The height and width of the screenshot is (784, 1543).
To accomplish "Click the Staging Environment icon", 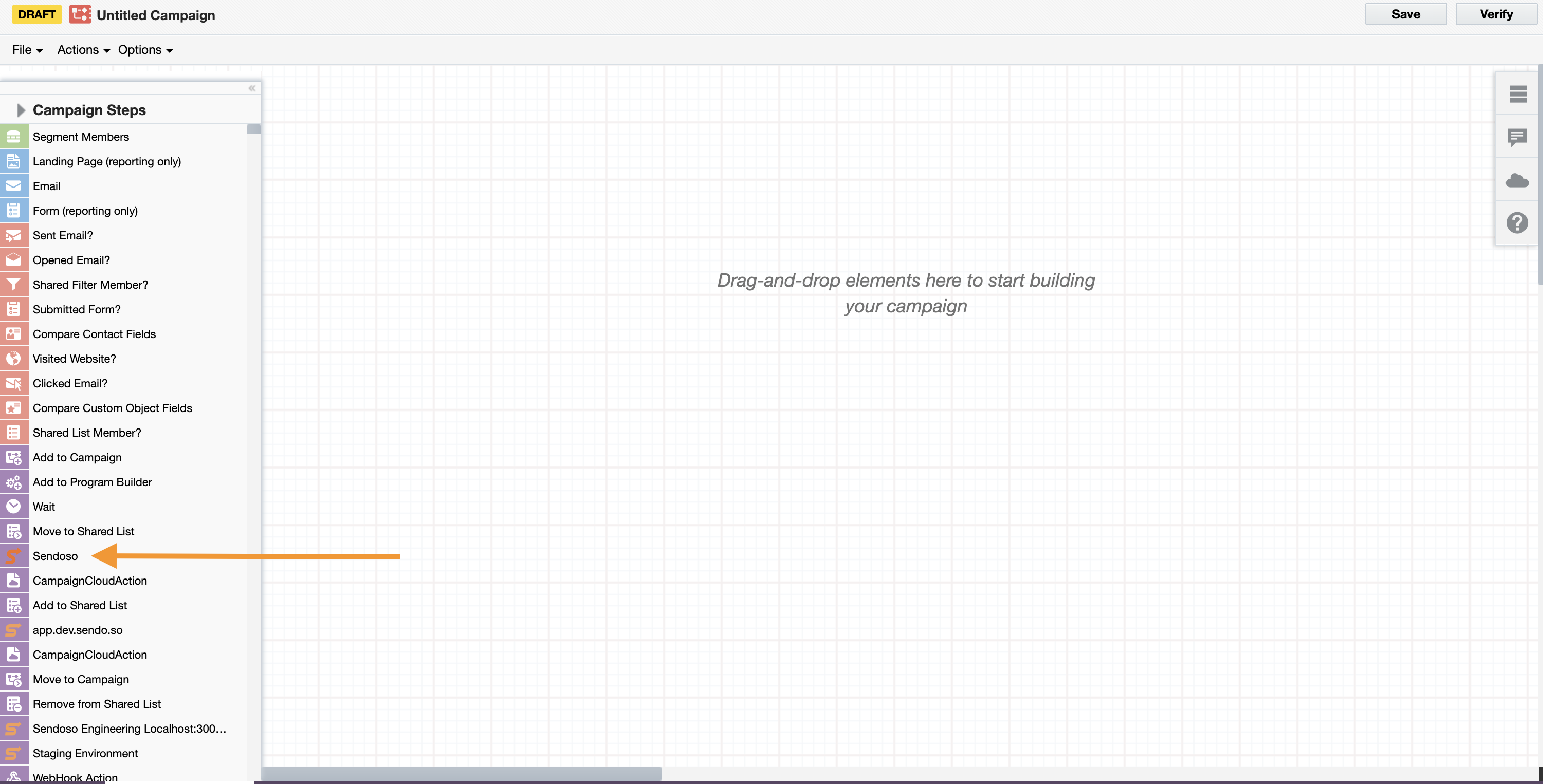I will (x=14, y=753).
